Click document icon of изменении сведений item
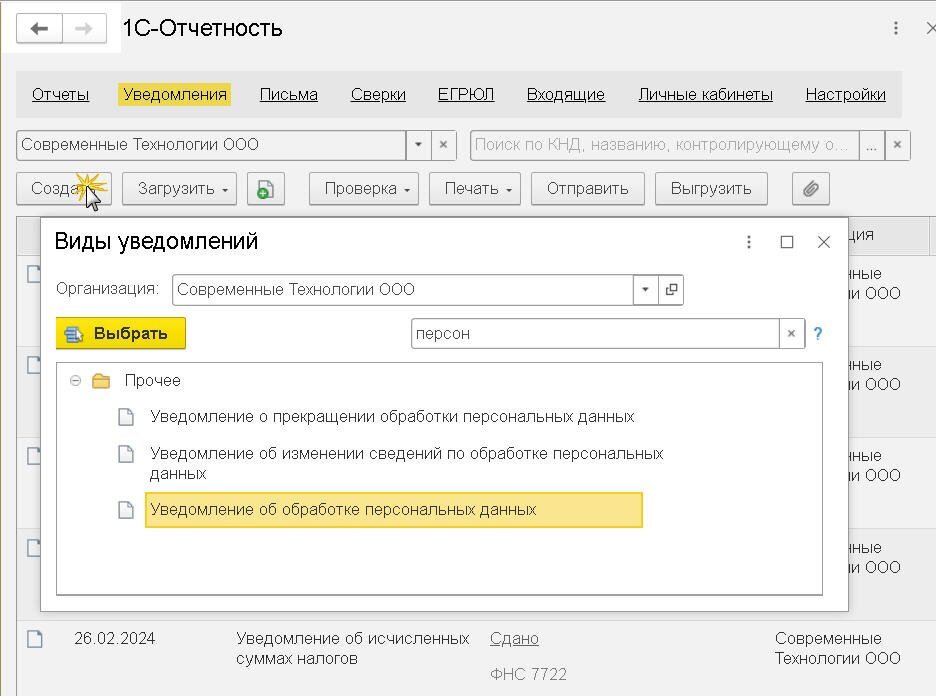936x696 pixels. 126,454
